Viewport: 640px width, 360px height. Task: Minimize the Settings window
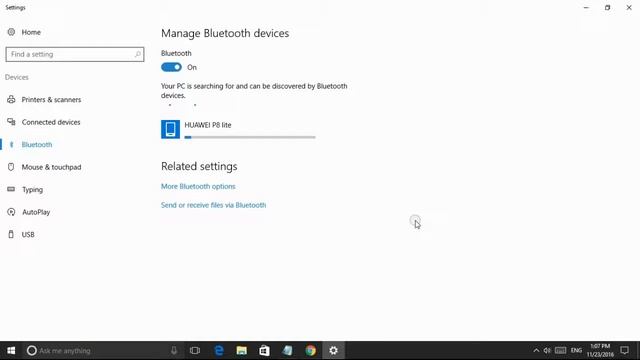coord(586,7)
